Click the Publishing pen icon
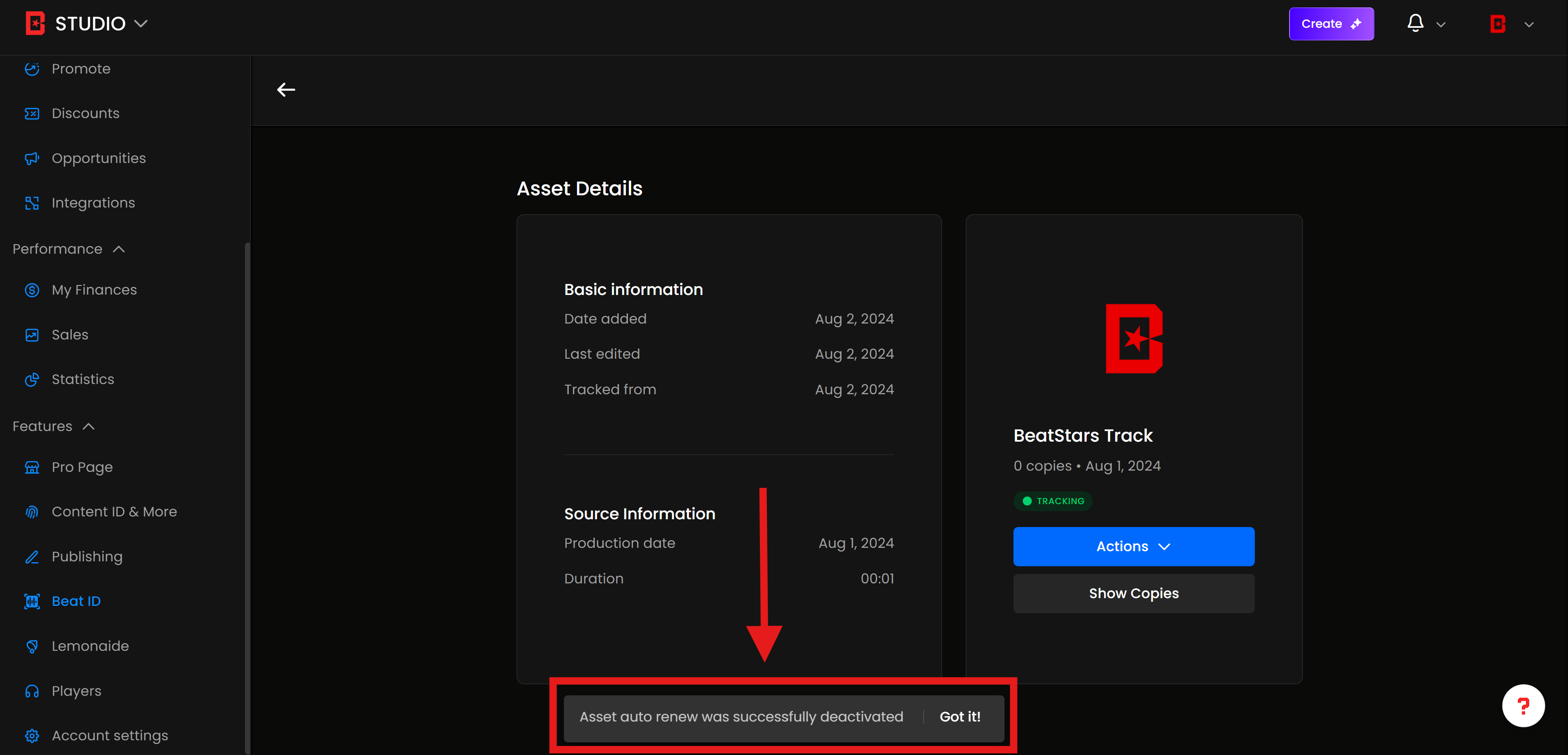Viewport: 1568px width, 755px height. click(32, 556)
